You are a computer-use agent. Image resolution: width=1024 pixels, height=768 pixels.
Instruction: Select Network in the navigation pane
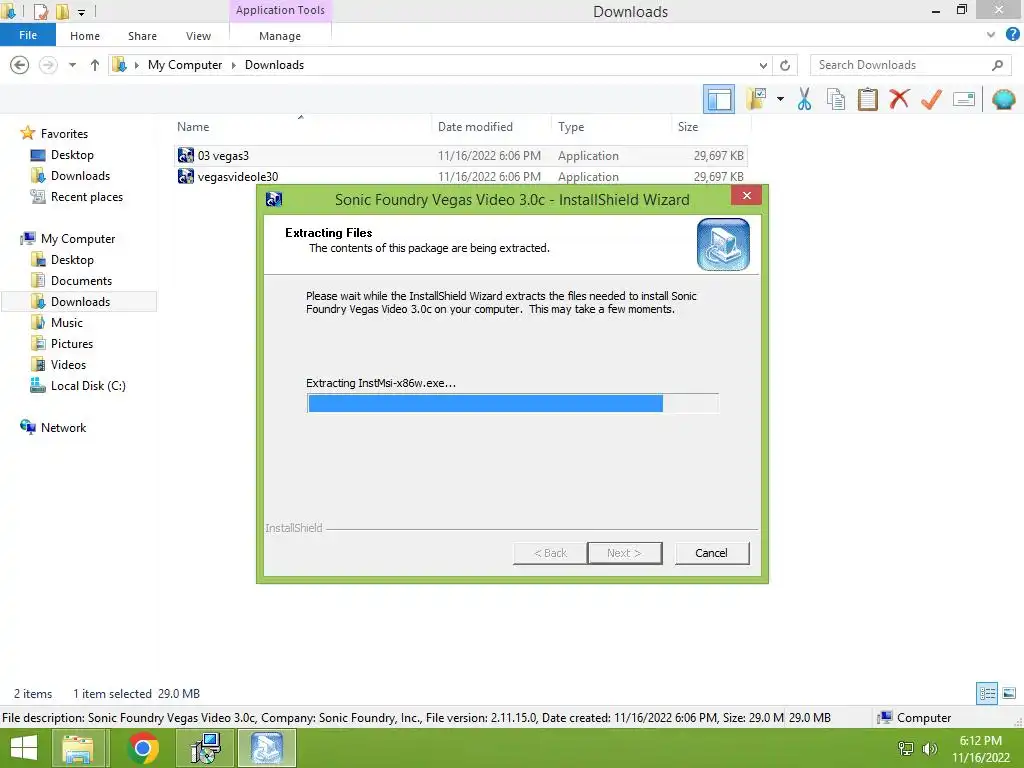click(53, 427)
